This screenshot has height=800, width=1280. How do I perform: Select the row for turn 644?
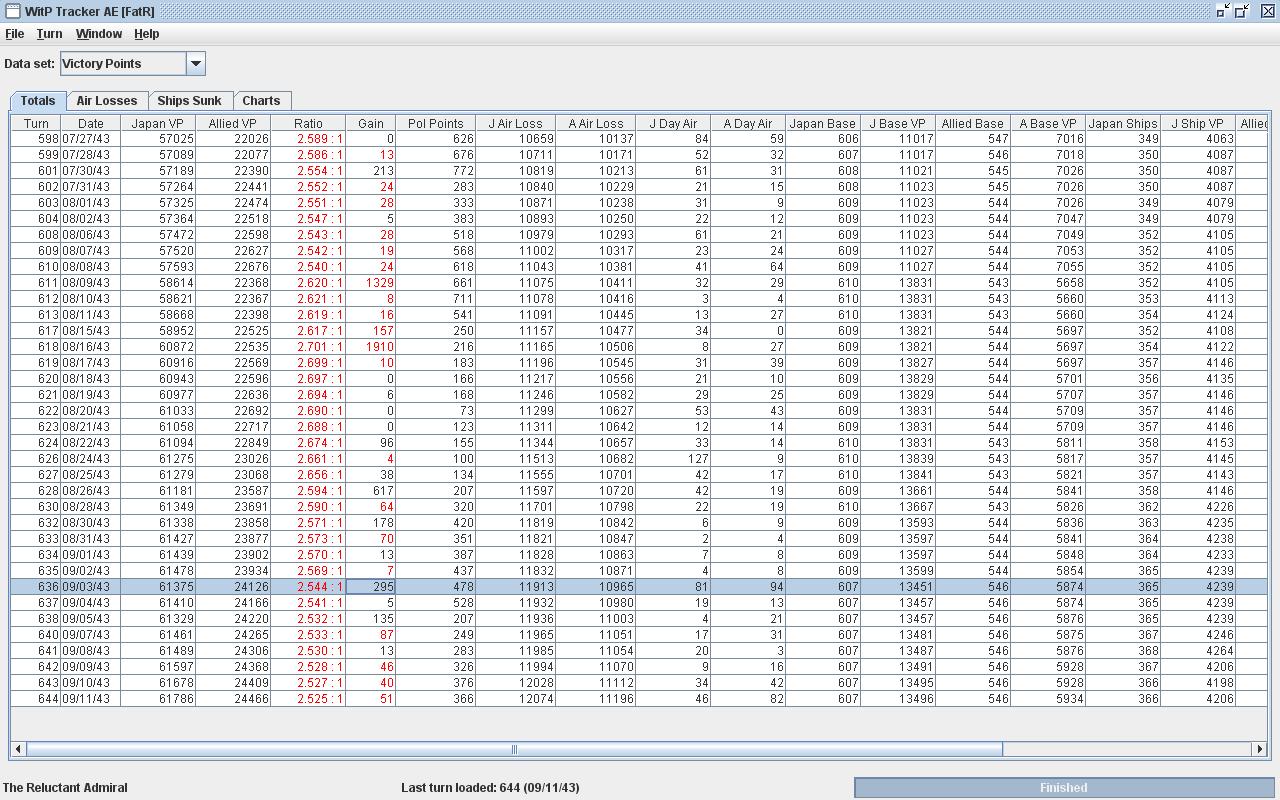[640, 699]
